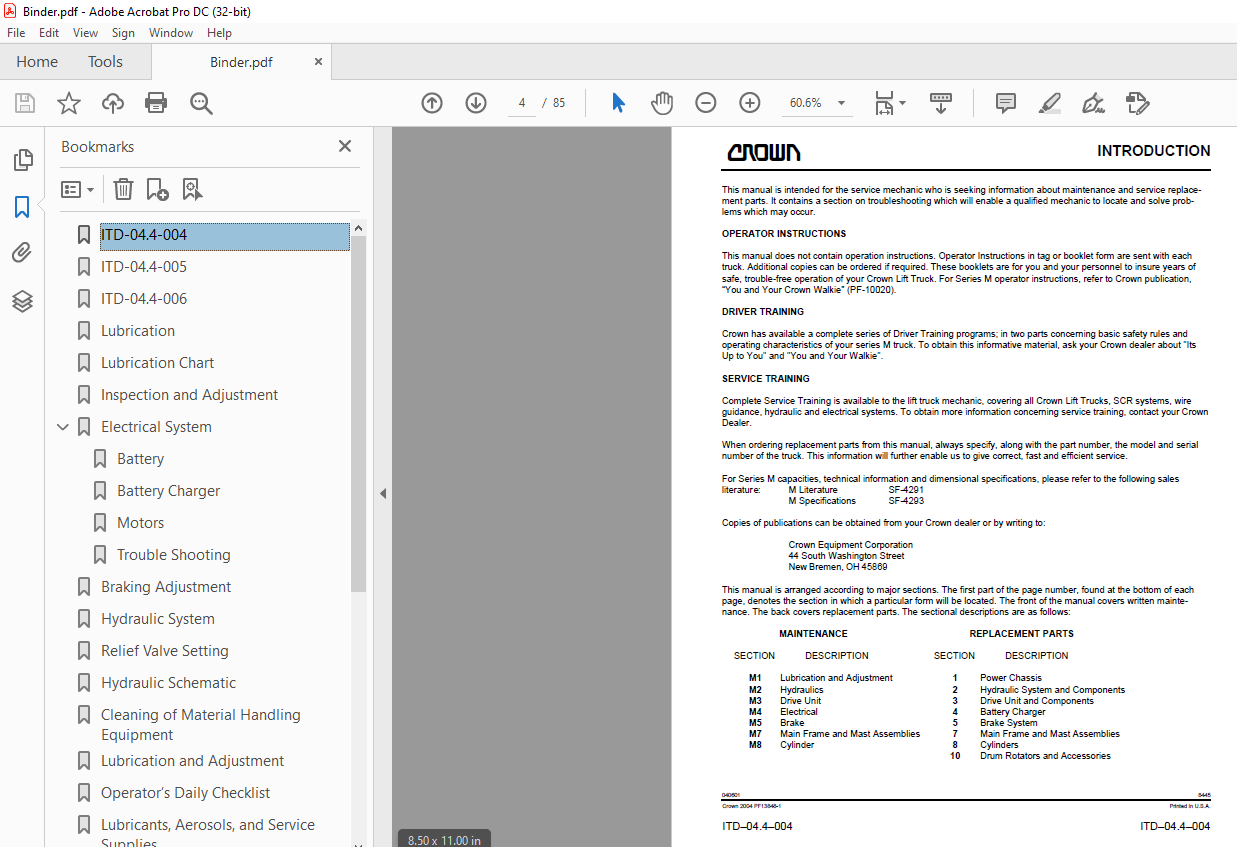This screenshot has width=1237, height=847.
Task: Open Cleaning of Material Handling Equipment bookmark
Action: click(x=200, y=725)
